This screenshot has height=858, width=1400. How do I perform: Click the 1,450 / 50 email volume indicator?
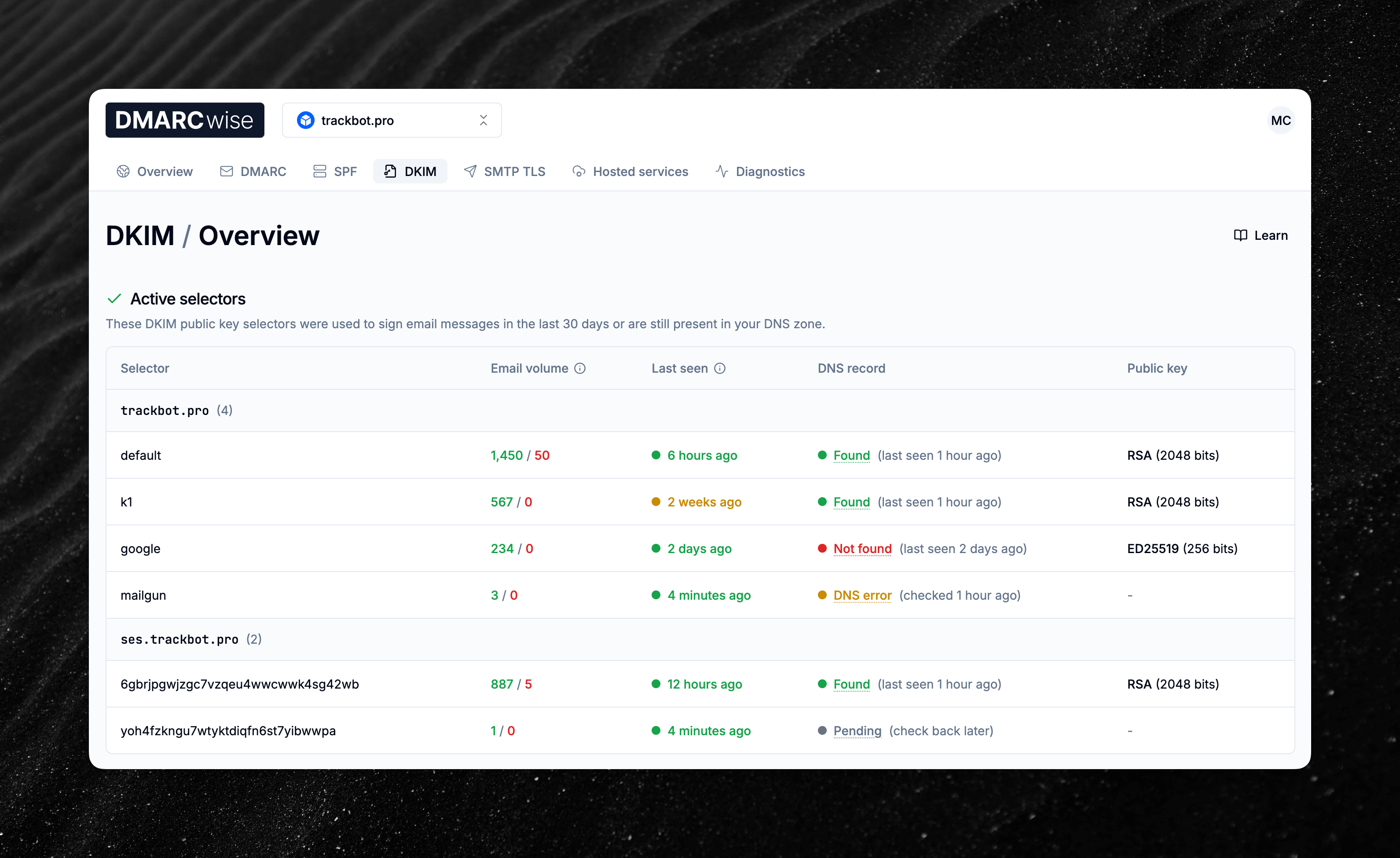[520, 455]
